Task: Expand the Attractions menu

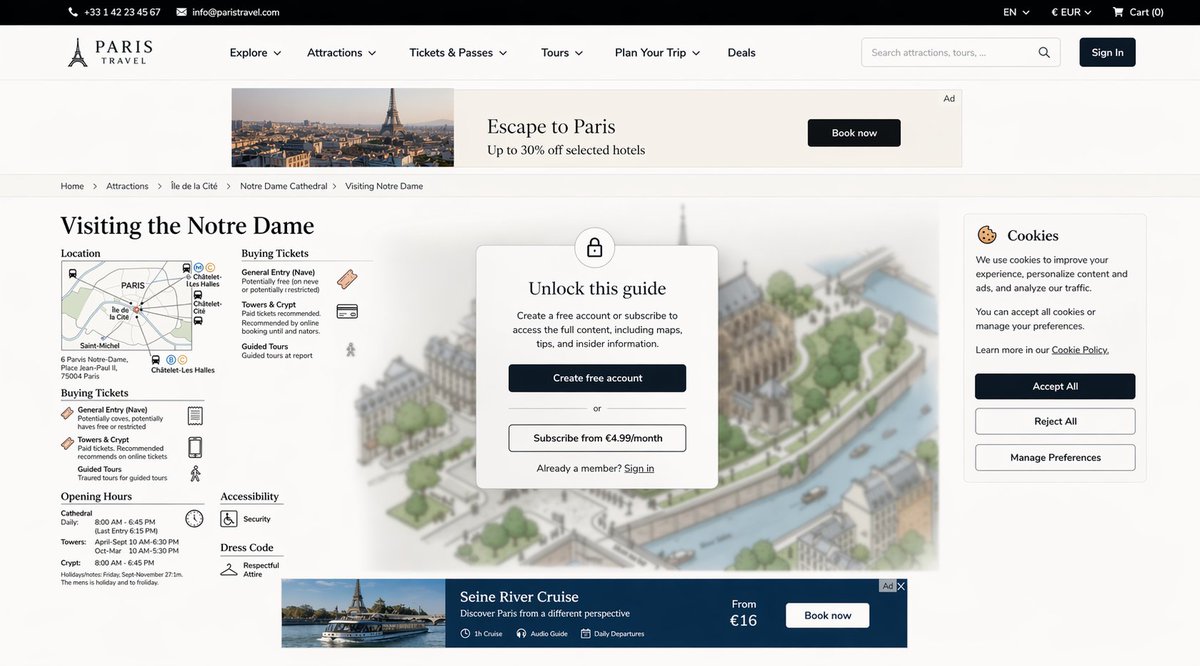Action: [342, 53]
